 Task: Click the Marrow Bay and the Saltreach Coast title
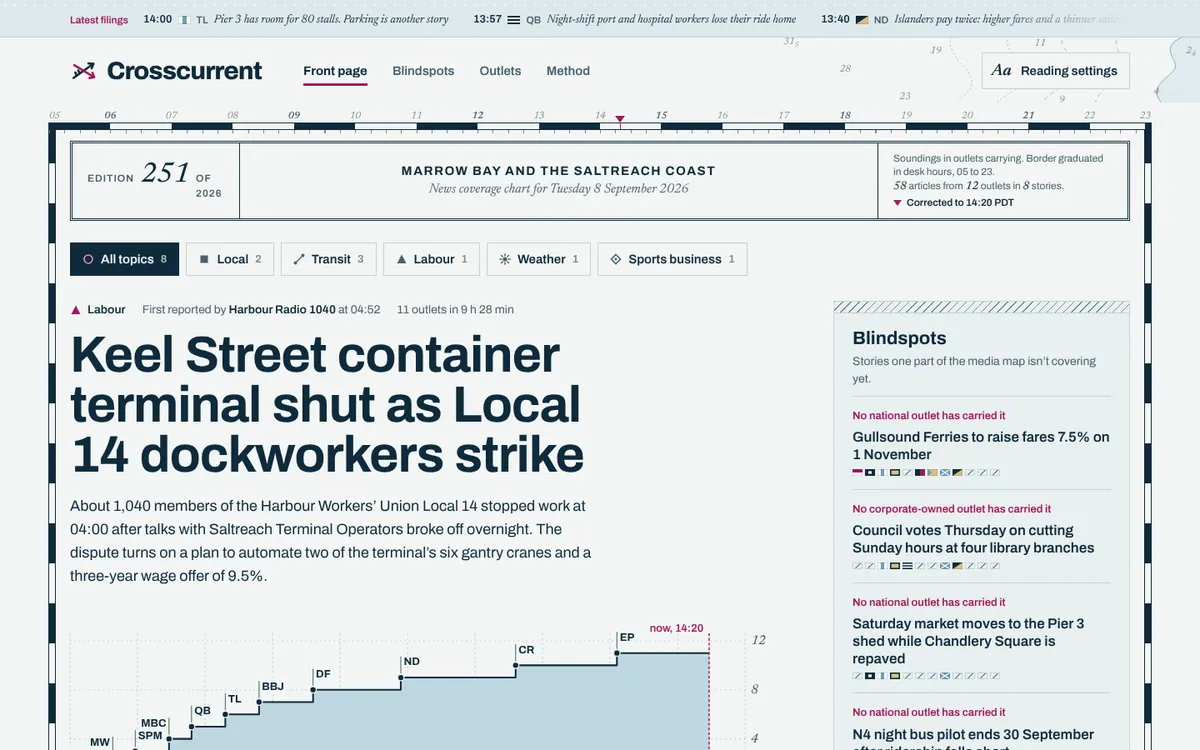(558, 171)
